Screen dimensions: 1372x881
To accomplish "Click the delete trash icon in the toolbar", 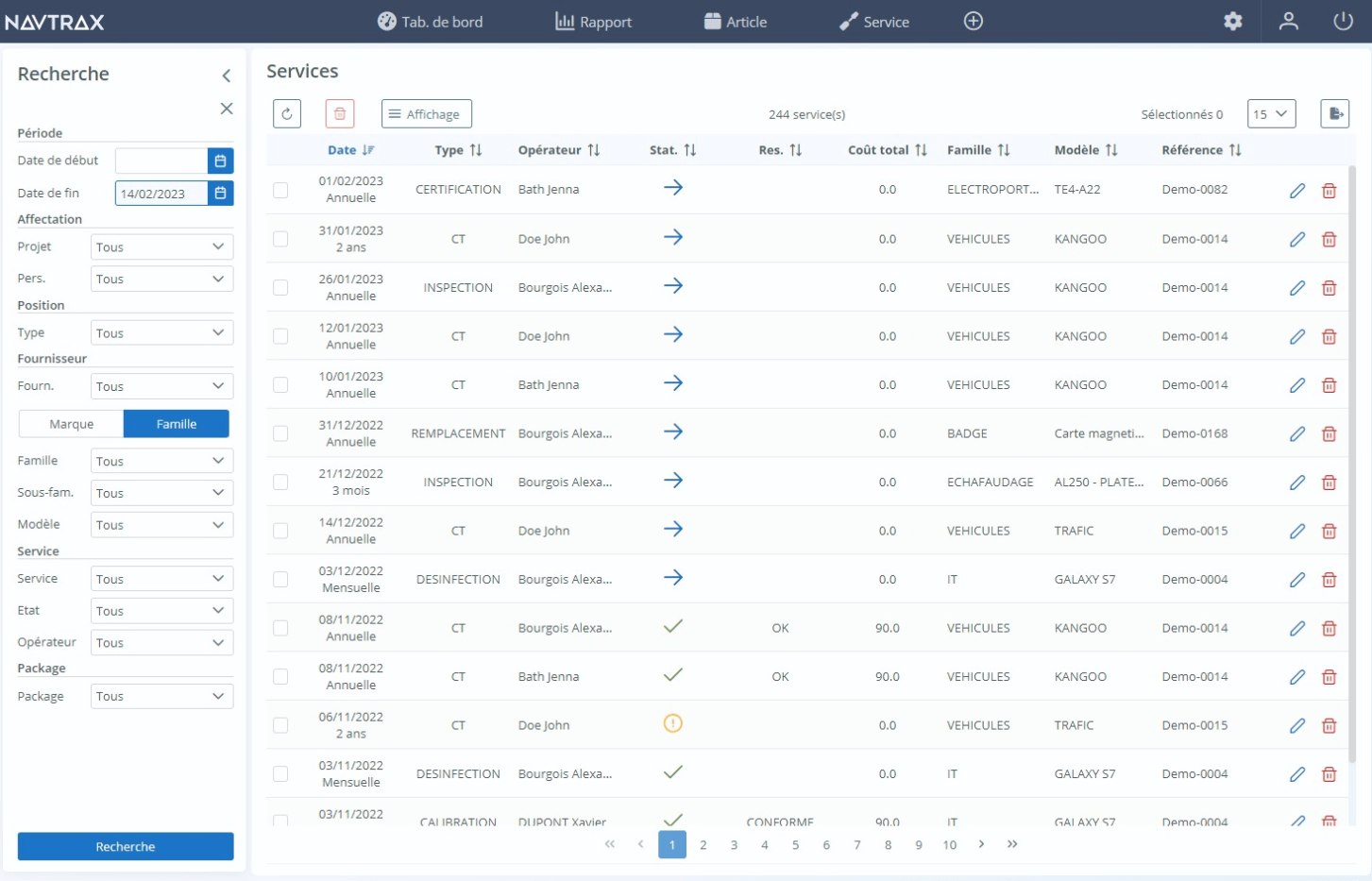I will coord(340,113).
